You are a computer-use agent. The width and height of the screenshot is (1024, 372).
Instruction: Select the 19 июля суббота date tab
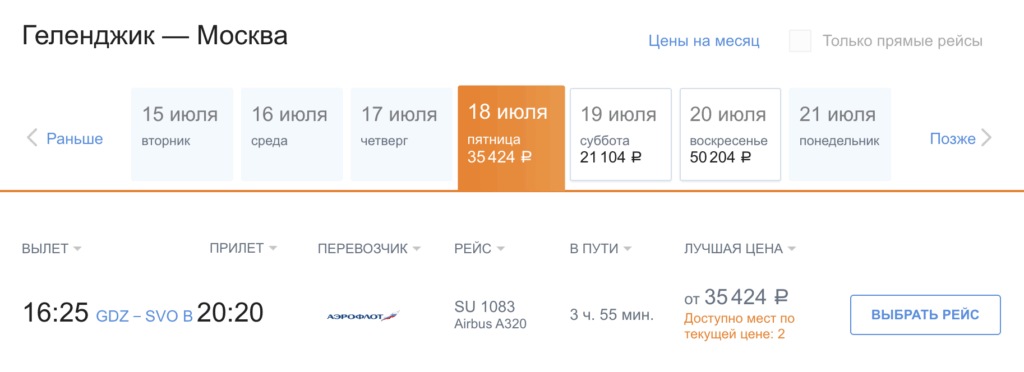pos(620,134)
